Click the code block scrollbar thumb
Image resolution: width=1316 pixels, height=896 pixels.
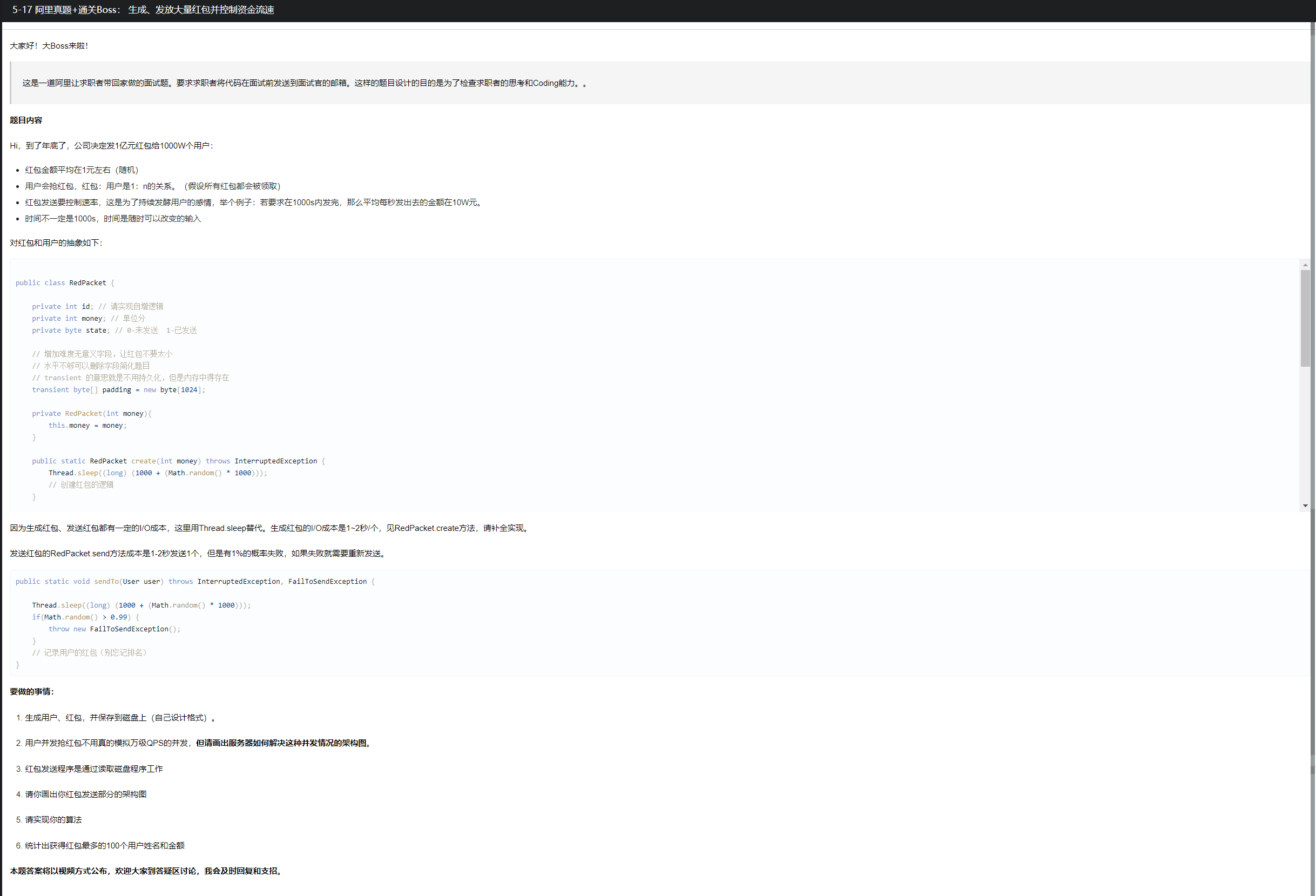pos(1305,317)
